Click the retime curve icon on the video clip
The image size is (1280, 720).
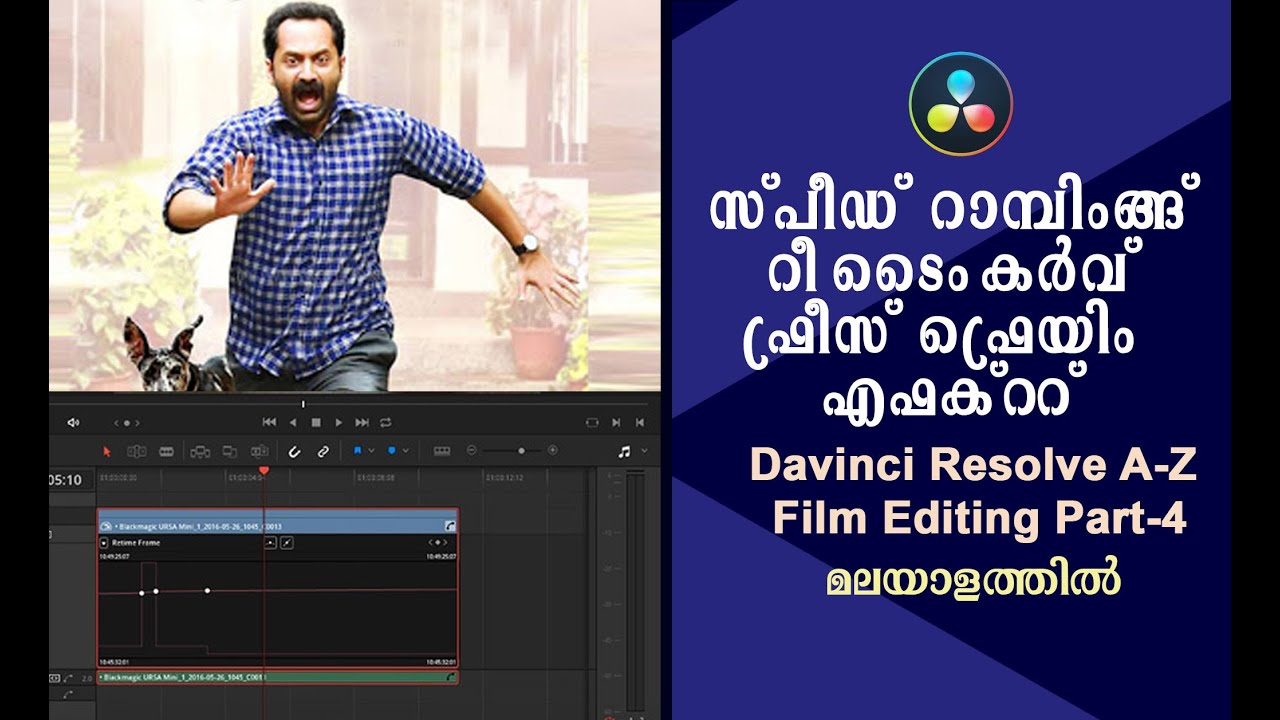tap(450, 526)
